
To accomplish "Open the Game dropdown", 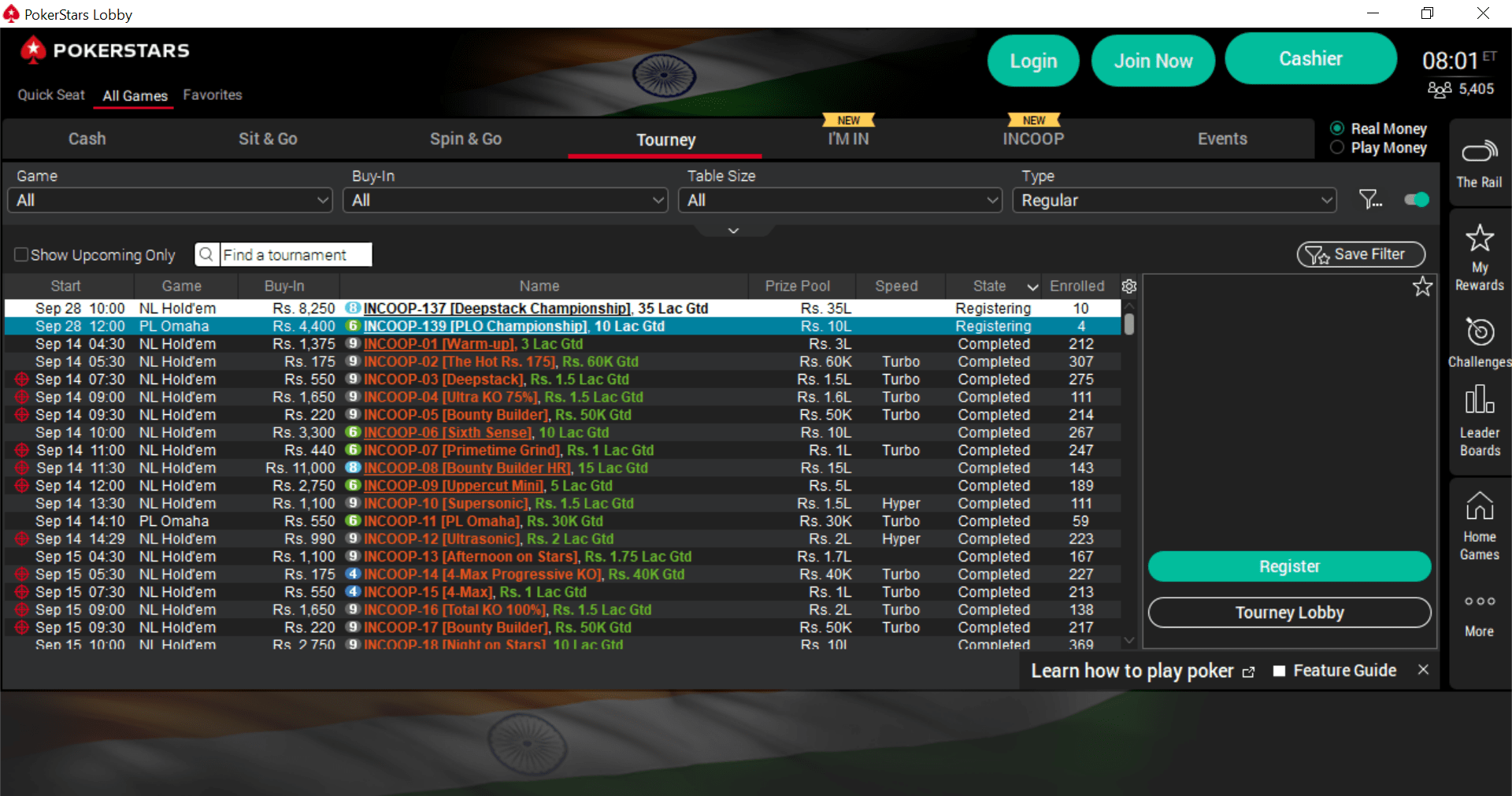I will 169,200.
